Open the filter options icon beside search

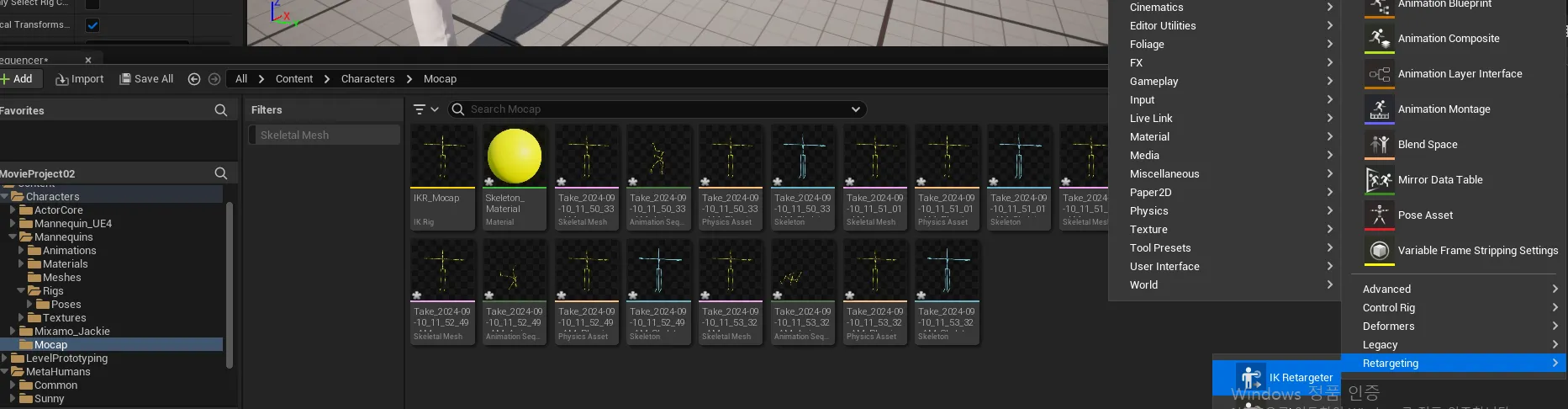[x=425, y=109]
